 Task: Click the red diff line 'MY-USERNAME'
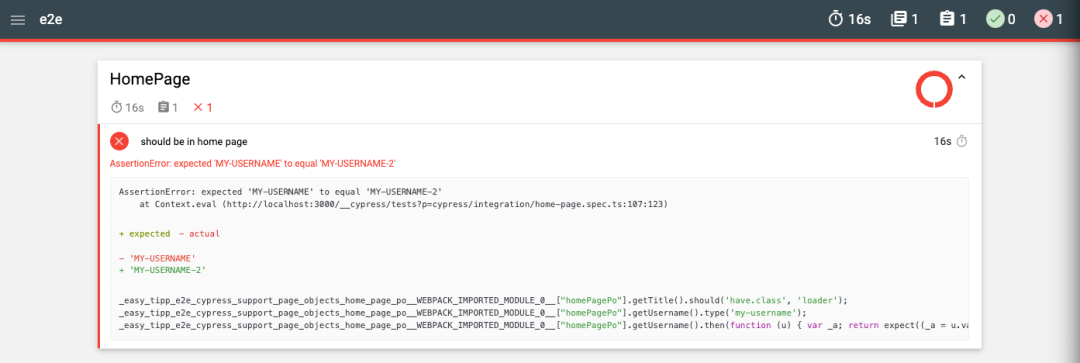(158, 258)
